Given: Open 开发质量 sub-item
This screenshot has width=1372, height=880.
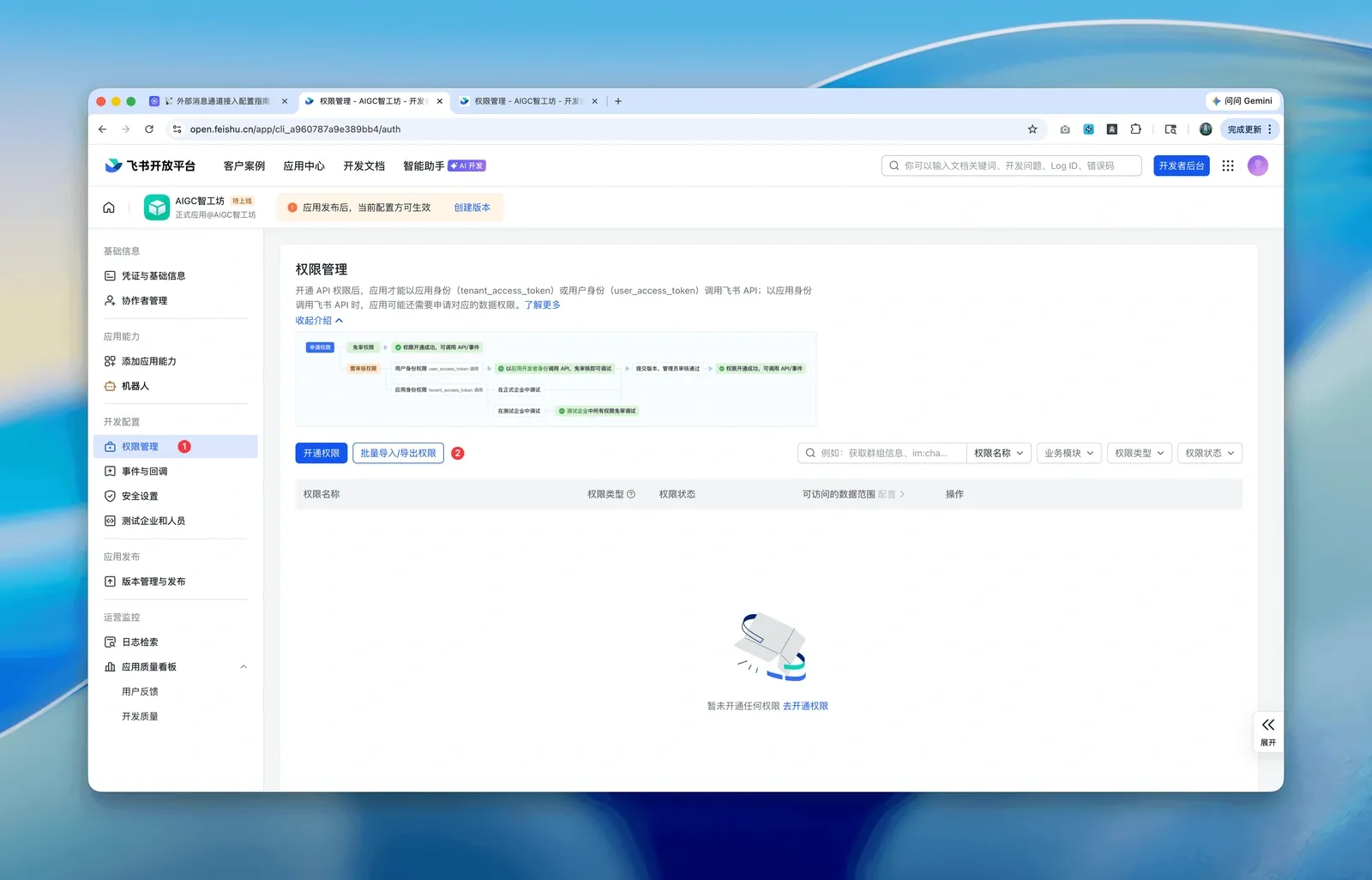Looking at the screenshot, I should point(140,716).
